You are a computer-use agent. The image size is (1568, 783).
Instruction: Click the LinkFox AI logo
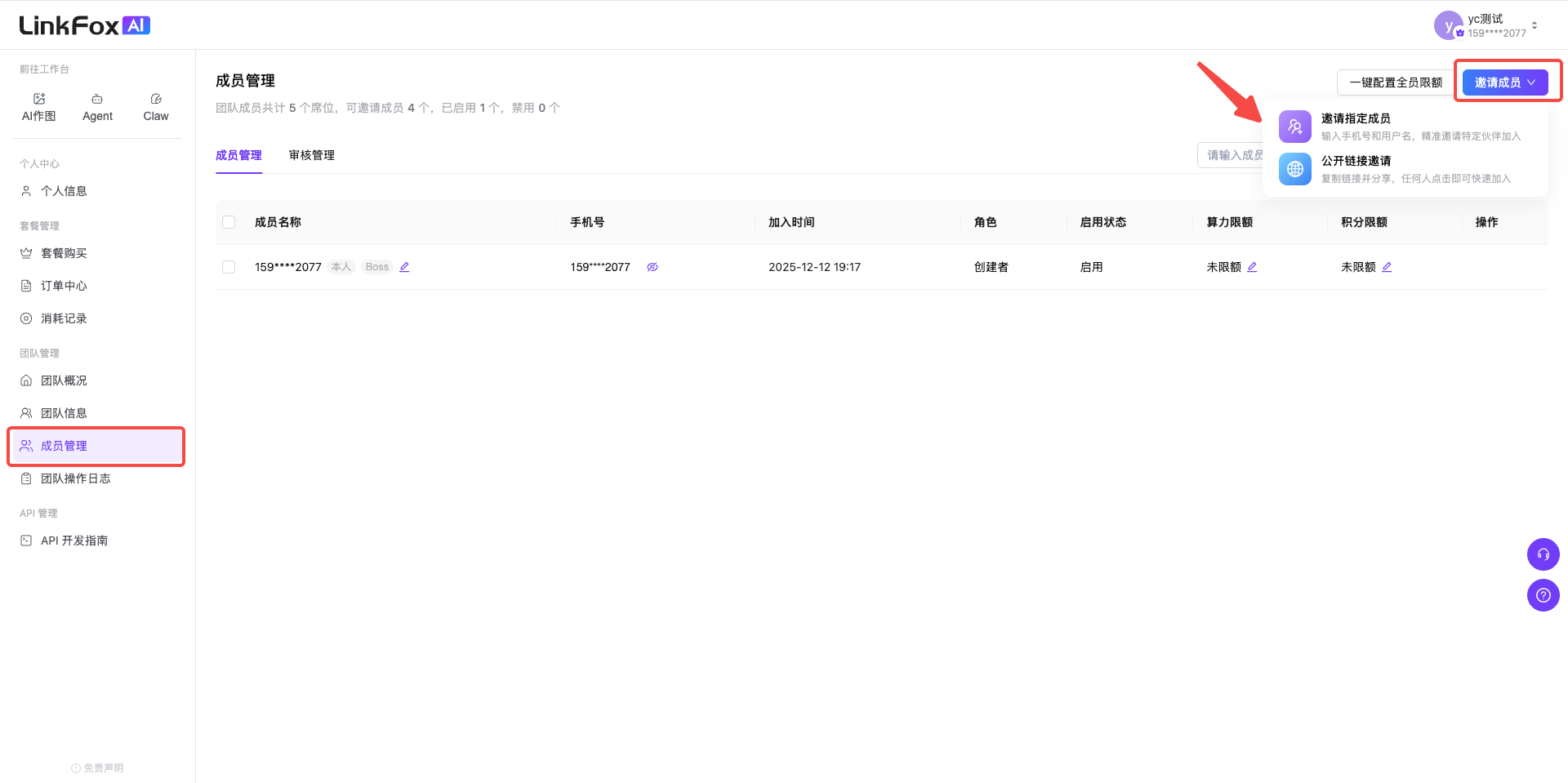click(x=85, y=25)
